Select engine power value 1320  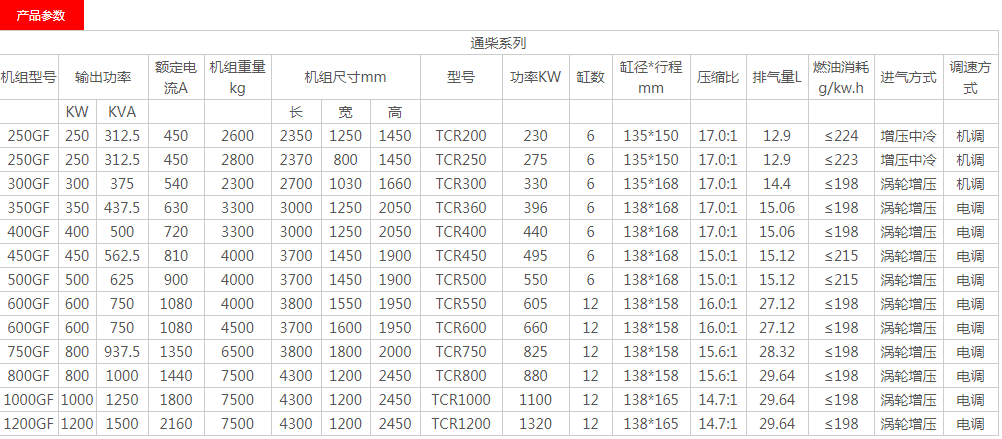click(536, 424)
